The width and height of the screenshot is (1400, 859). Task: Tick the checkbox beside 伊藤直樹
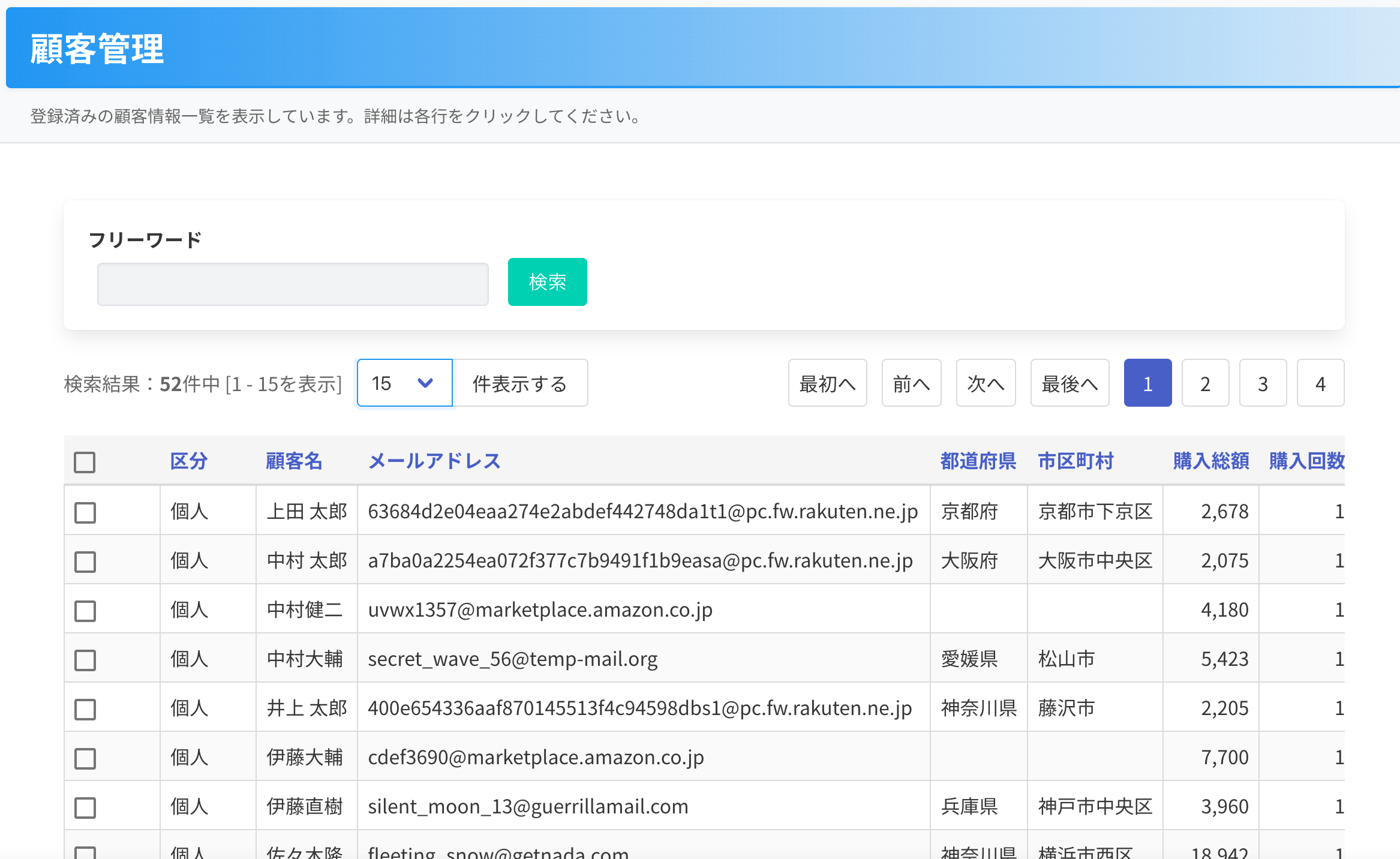(x=85, y=807)
